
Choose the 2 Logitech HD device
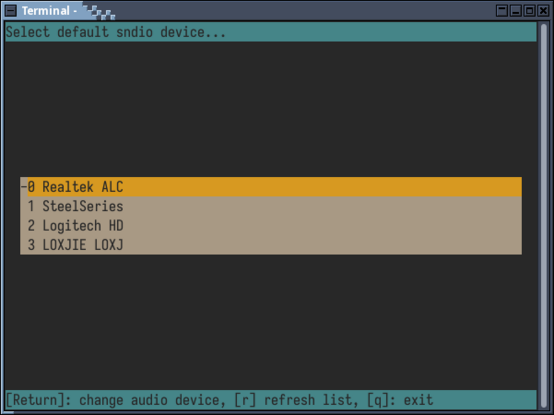pyautogui.click(x=271, y=226)
